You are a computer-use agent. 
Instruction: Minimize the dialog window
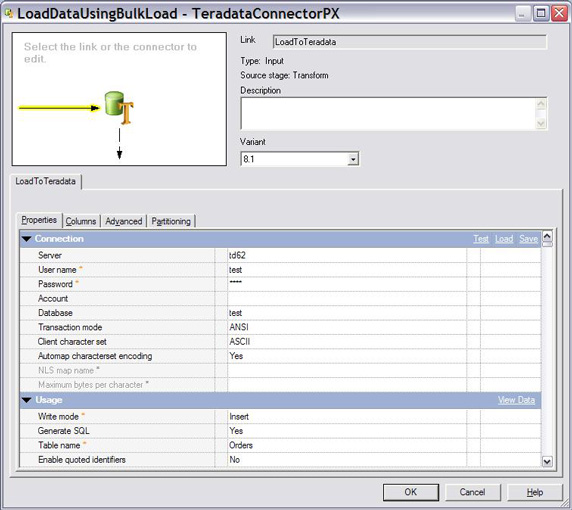pyautogui.click(x=523, y=14)
